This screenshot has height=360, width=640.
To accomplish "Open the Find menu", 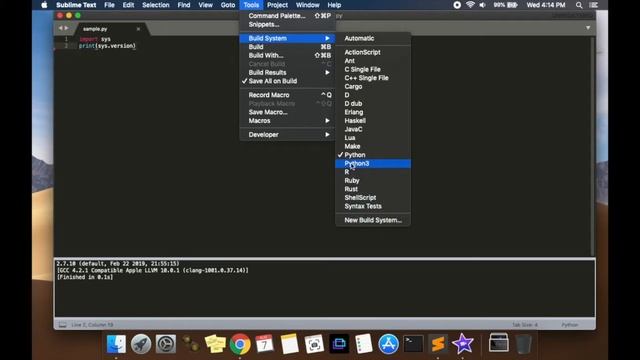I will (x=184, y=5).
